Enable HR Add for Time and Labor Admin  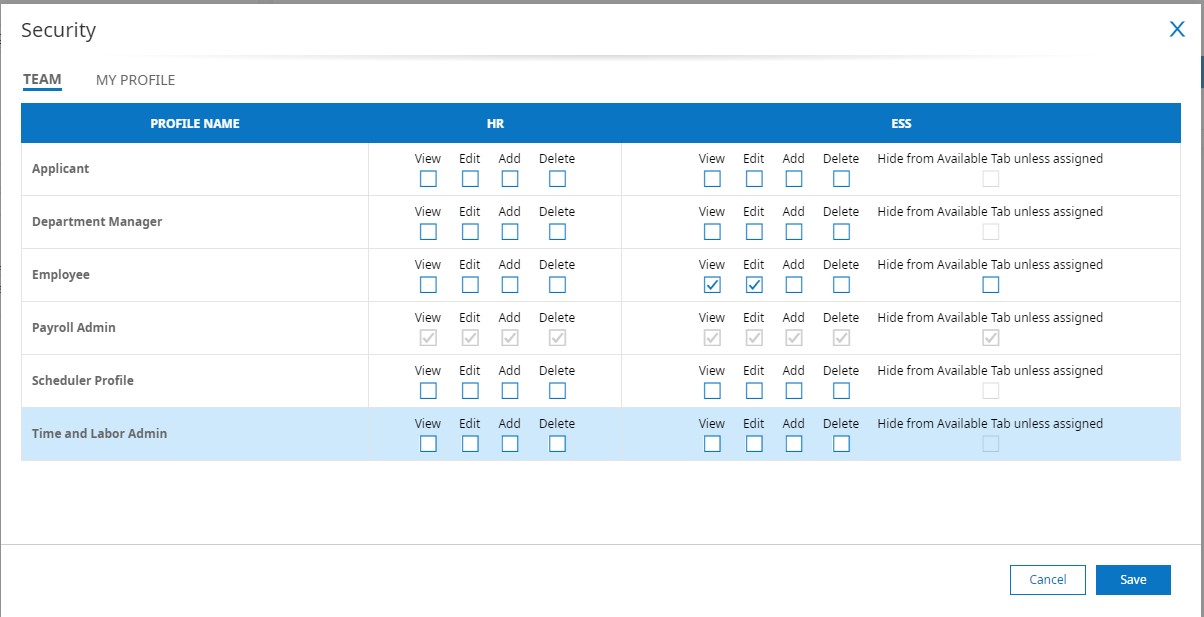tap(510, 444)
